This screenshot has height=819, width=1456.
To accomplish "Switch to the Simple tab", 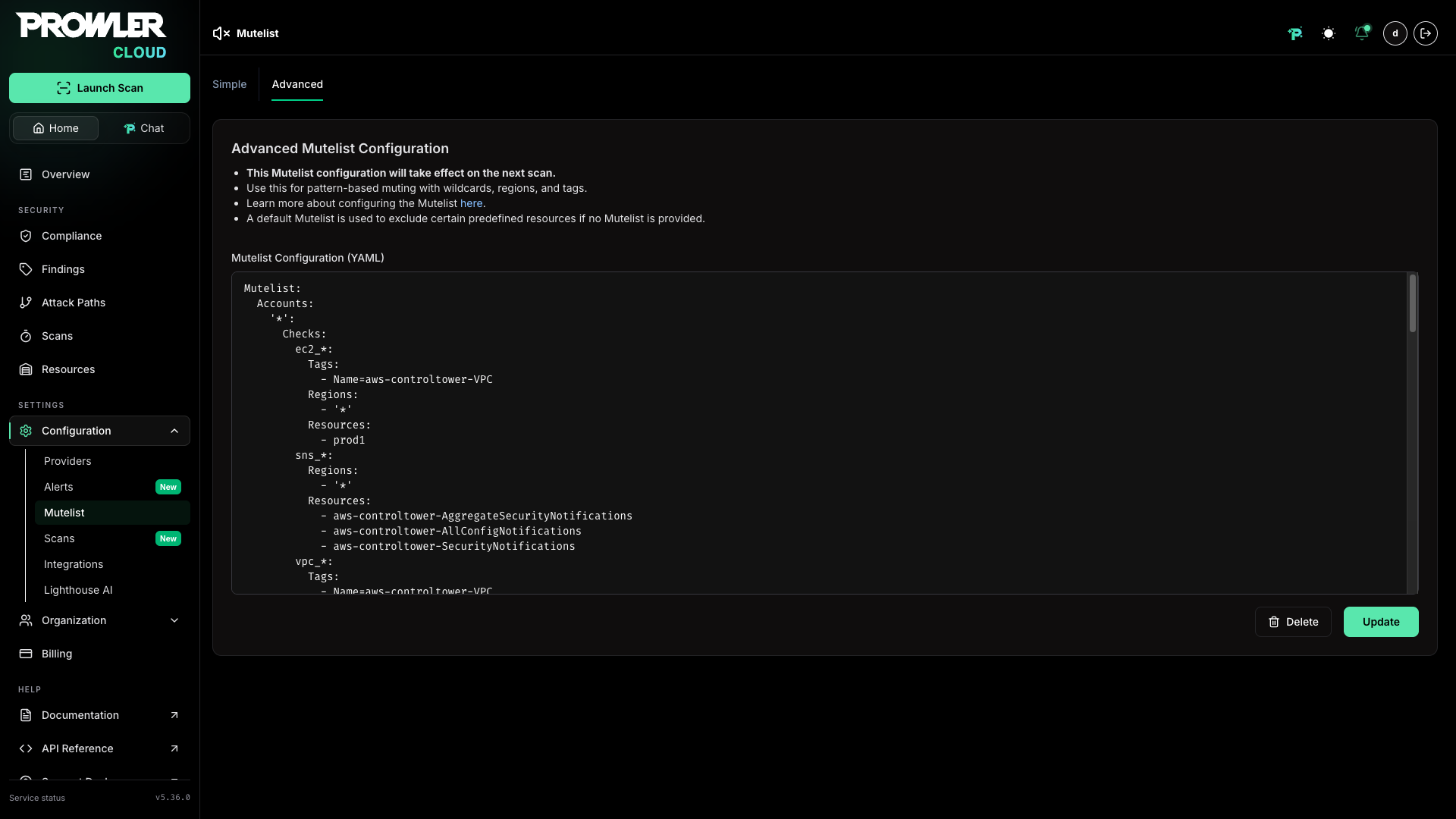I will (x=229, y=84).
